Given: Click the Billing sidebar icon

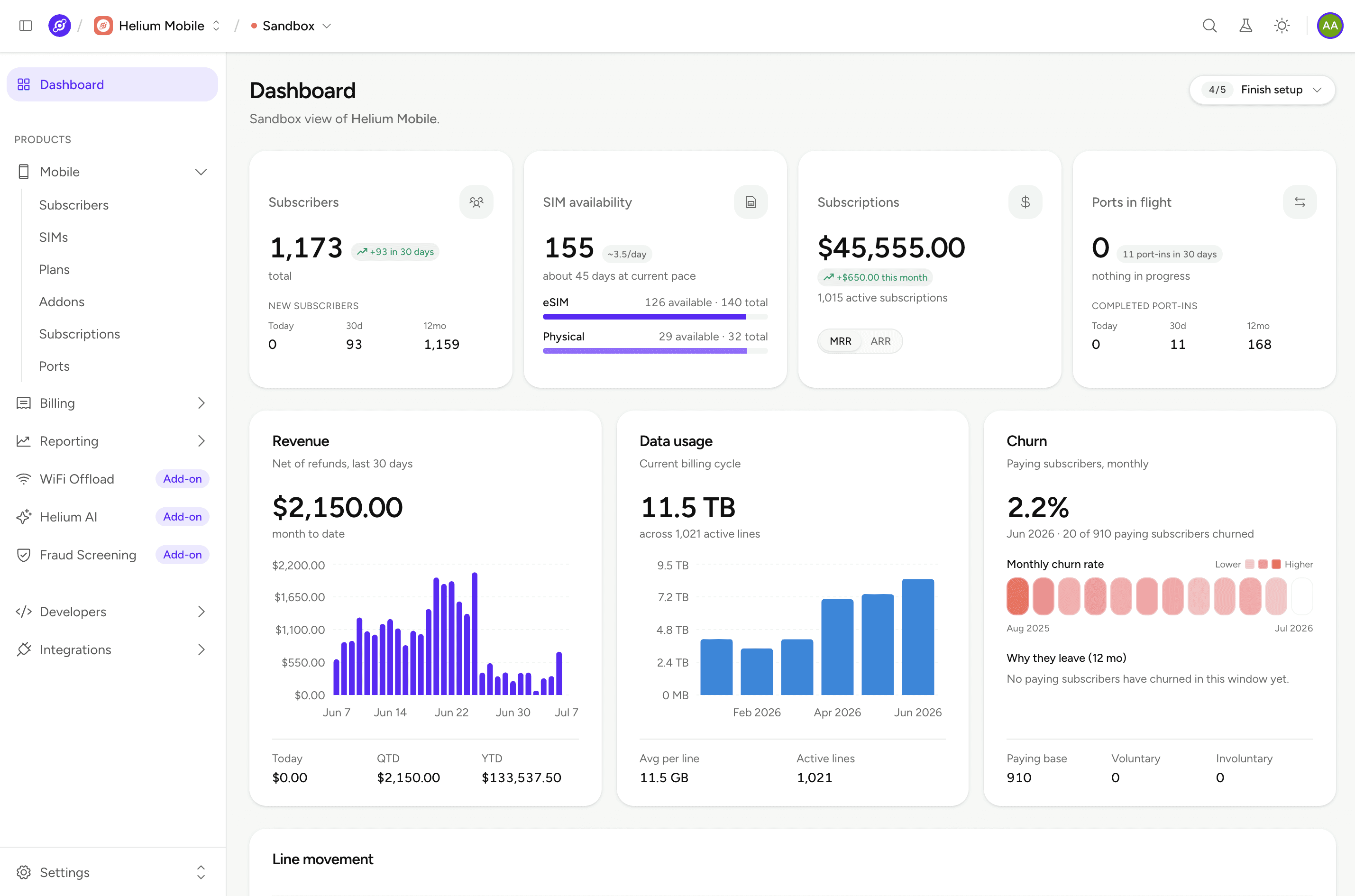Looking at the screenshot, I should point(23,403).
